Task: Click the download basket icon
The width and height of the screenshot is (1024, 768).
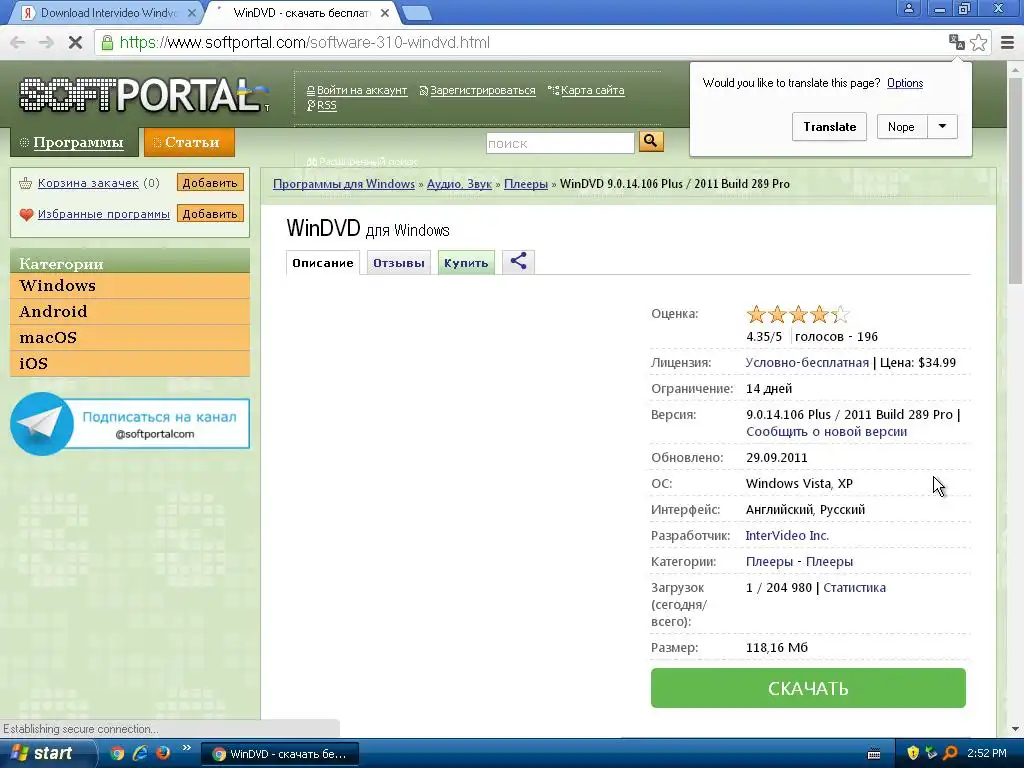Action: (25, 184)
